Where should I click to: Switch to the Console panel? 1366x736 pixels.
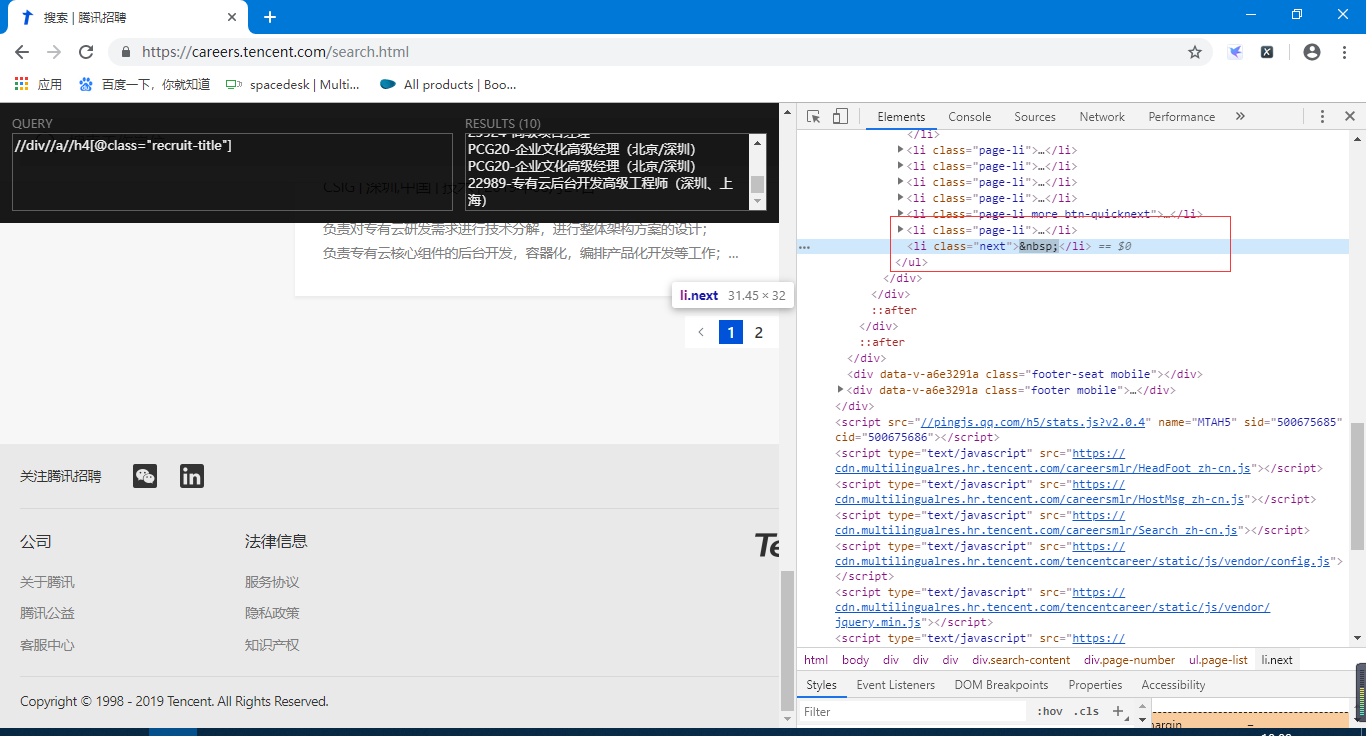click(x=970, y=117)
